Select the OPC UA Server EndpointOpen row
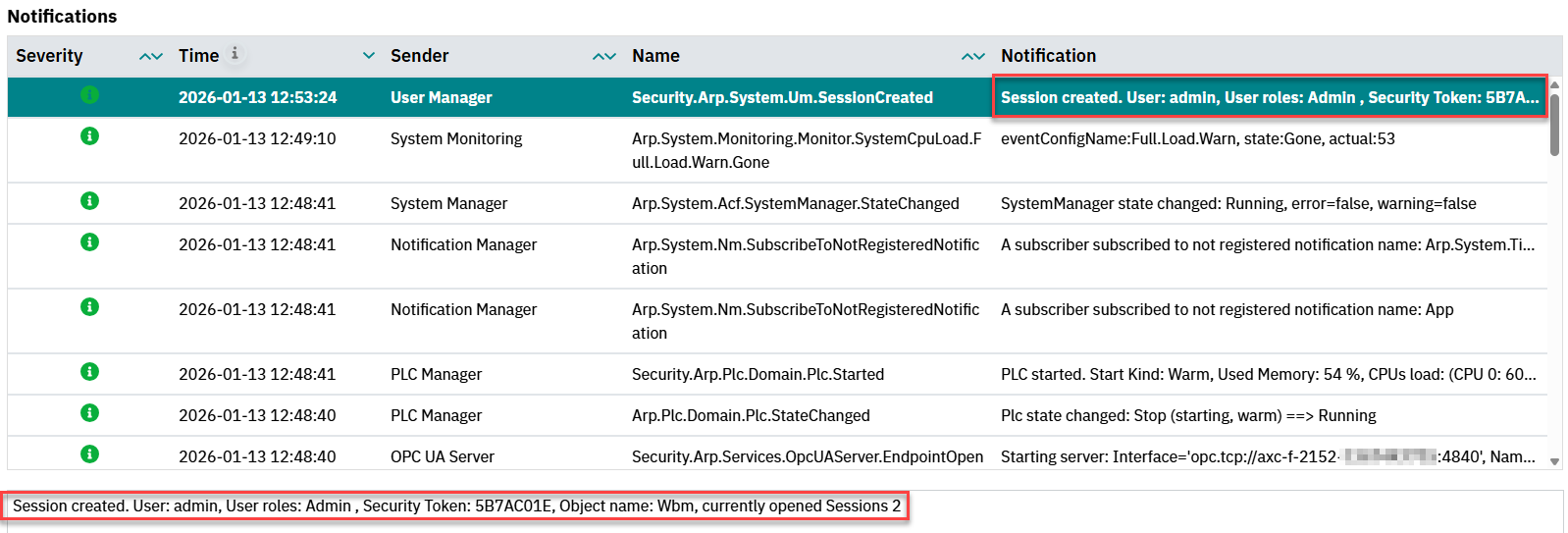The height and width of the screenshot is (533, 1568). point(807,456)
